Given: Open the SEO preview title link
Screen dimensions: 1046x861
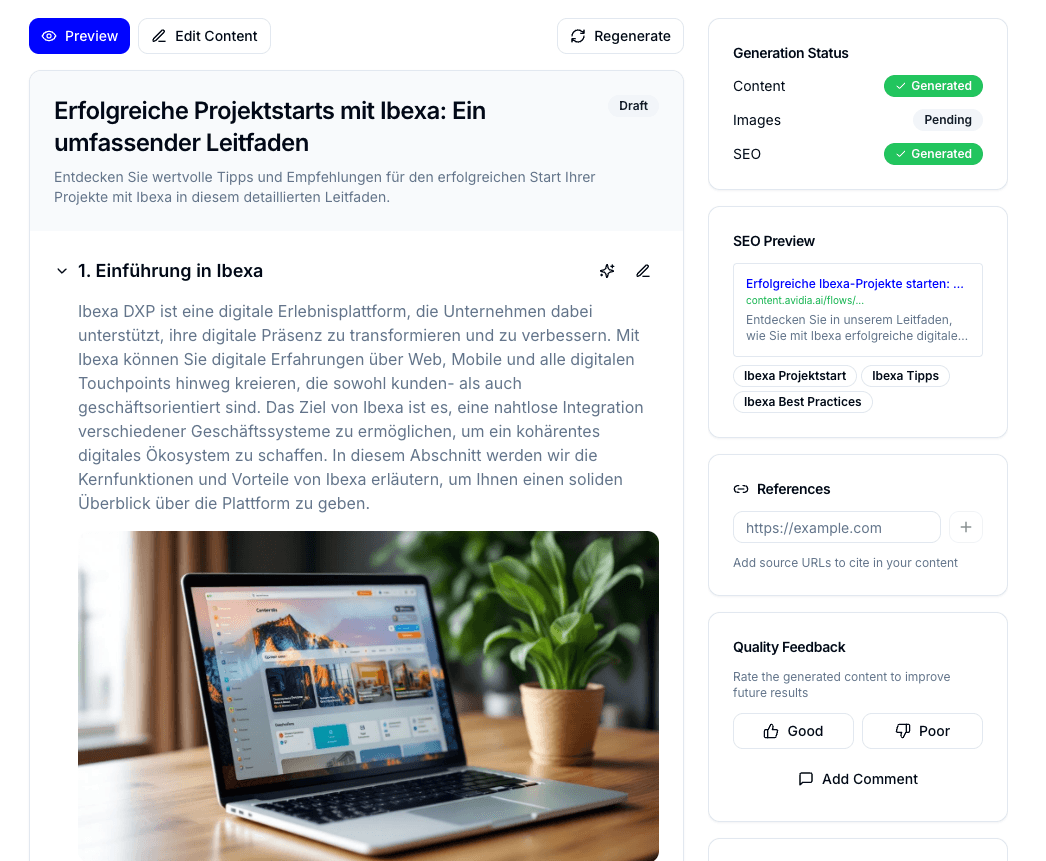Looking at the screenshot, I should pos(855,283).
